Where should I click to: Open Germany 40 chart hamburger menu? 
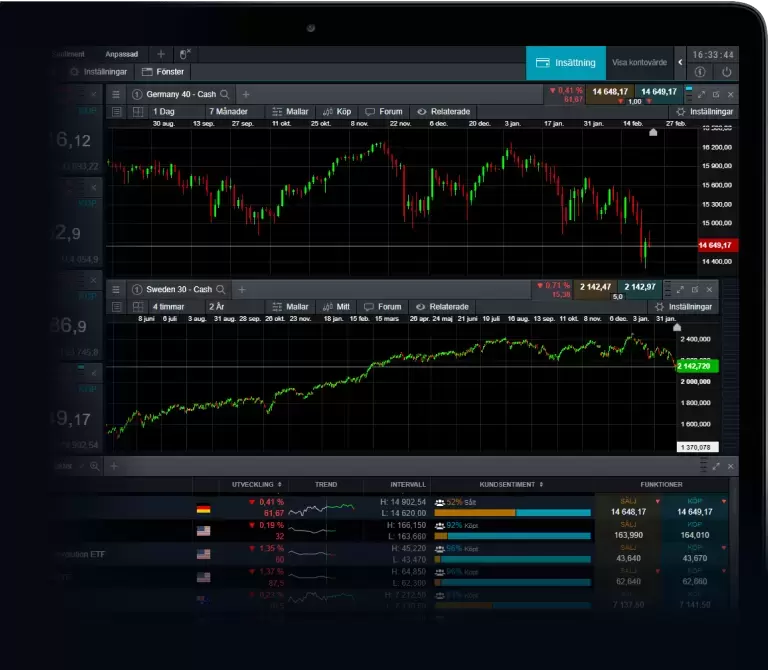(x=116, y=94)
